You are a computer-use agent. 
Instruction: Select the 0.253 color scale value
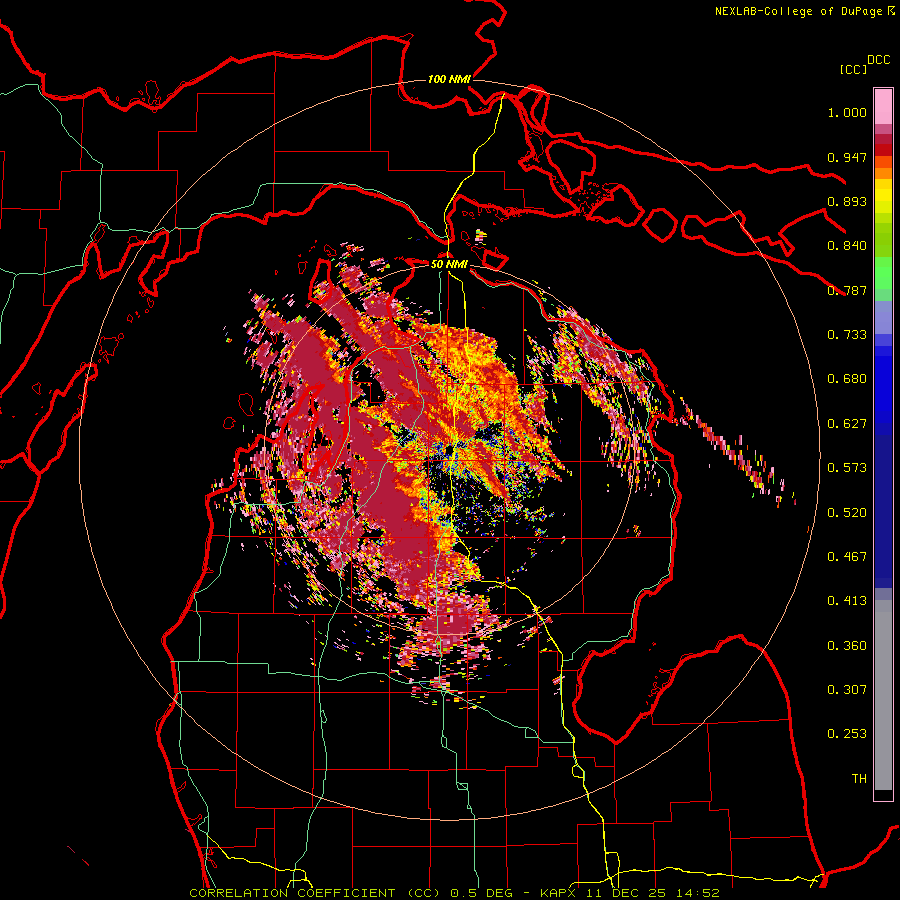847,734
